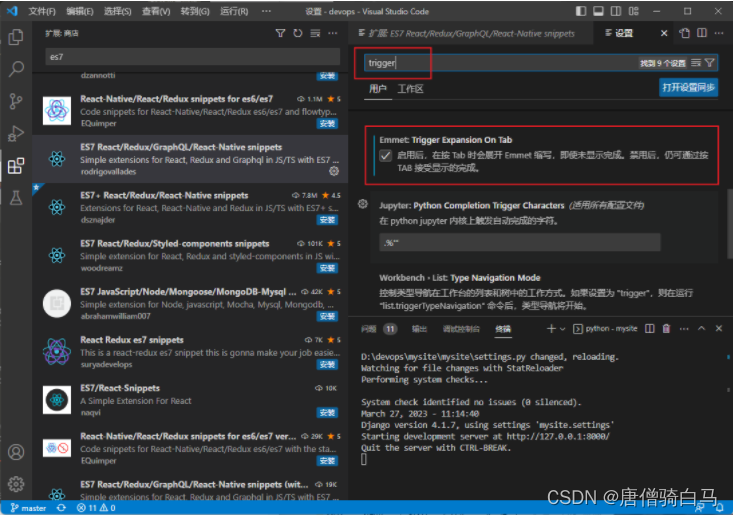The width and height of the screenshot is (733, 517).
Task: Open the Run and Debug view
Action: 16,134
